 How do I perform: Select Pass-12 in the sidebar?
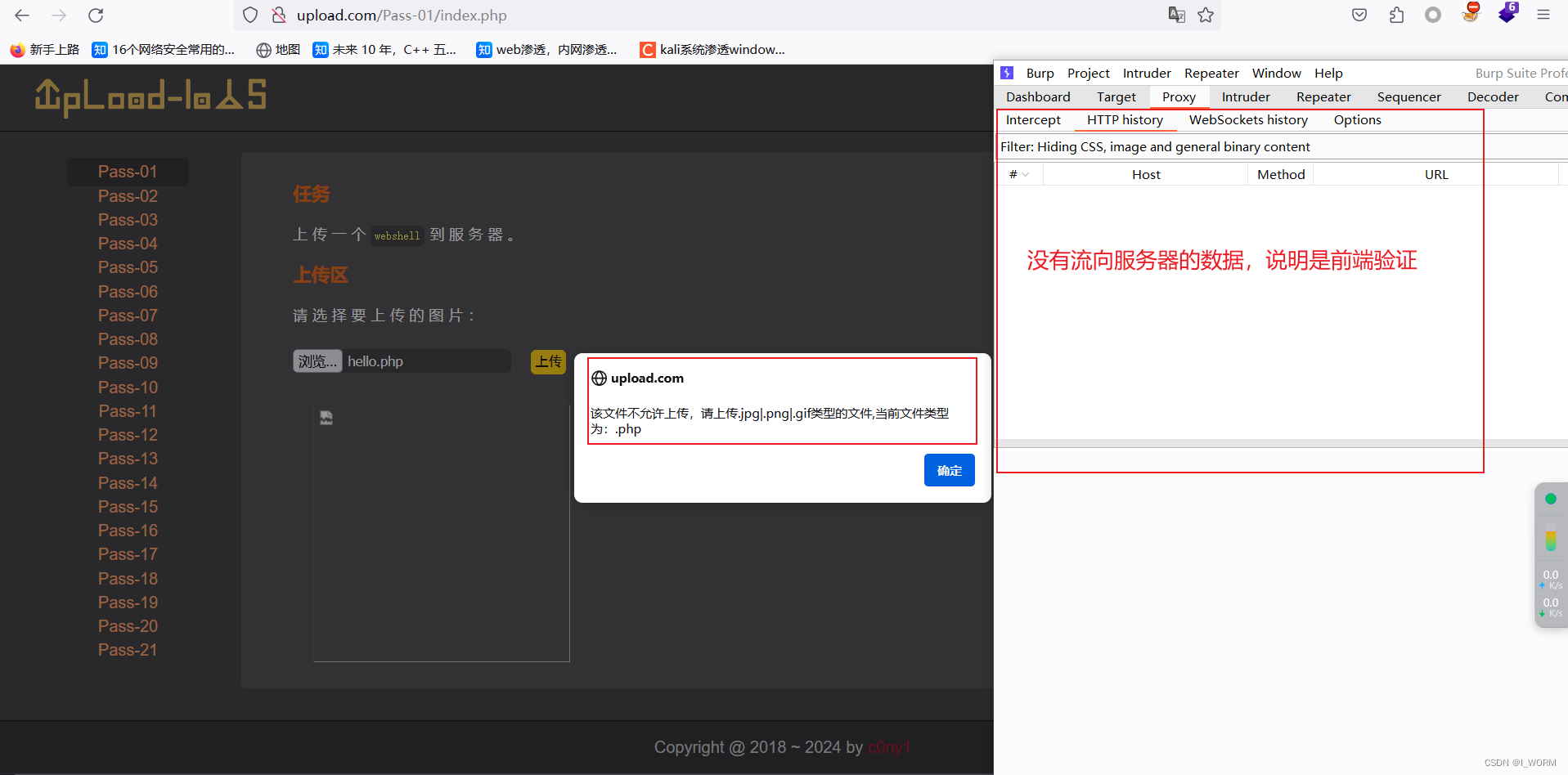[x=128, y=435]
